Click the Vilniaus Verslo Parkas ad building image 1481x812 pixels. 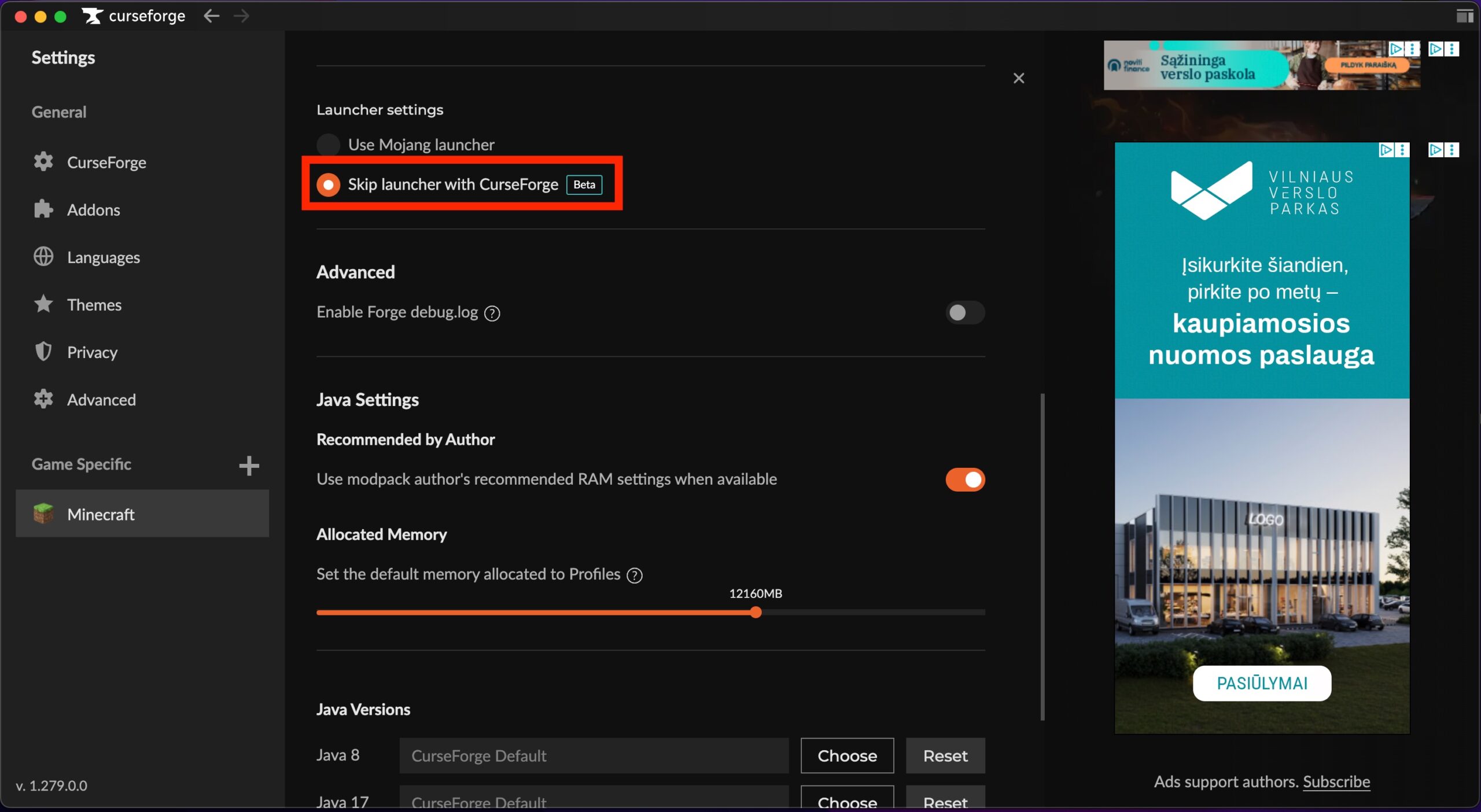pos(1262,566)
